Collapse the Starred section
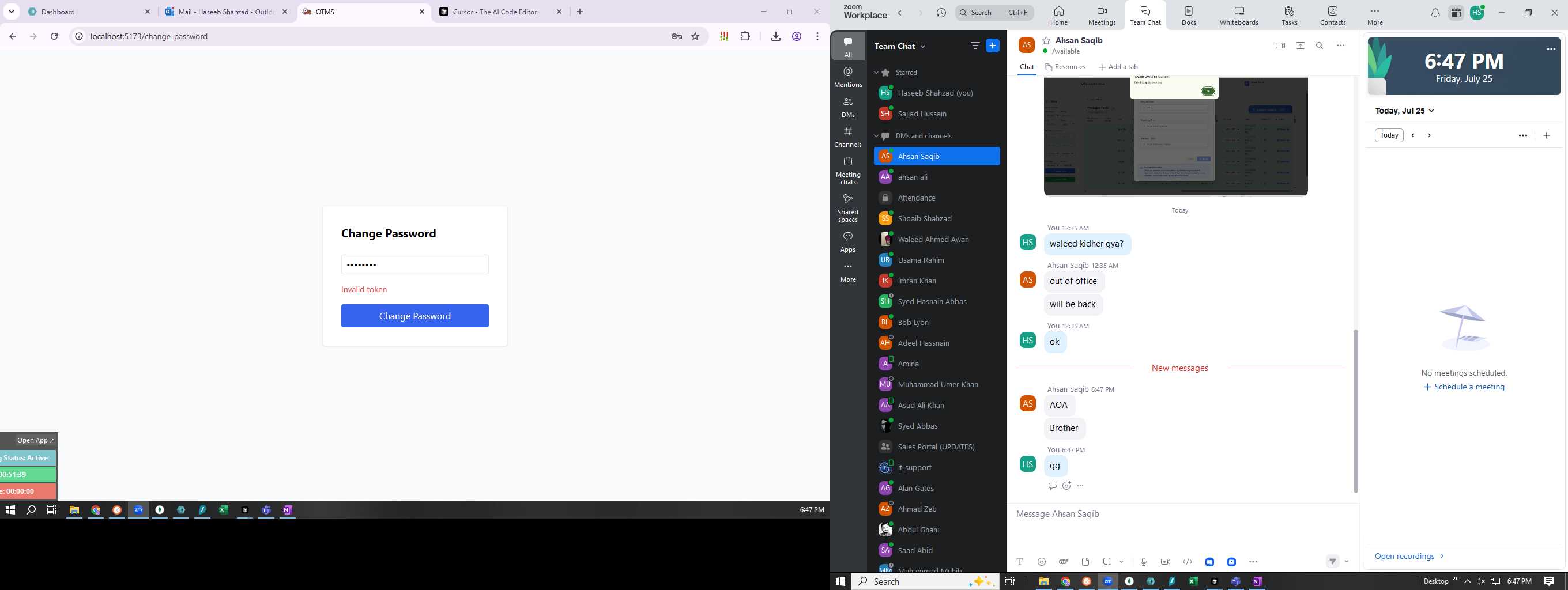Viewport: 1568px width, 590px height. (876, 73)
